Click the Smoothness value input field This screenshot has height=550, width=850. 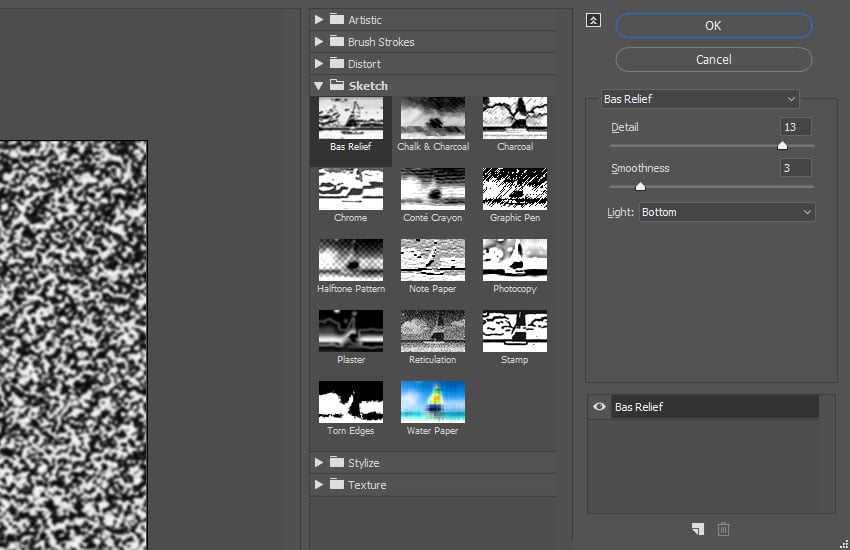(795, 168)
